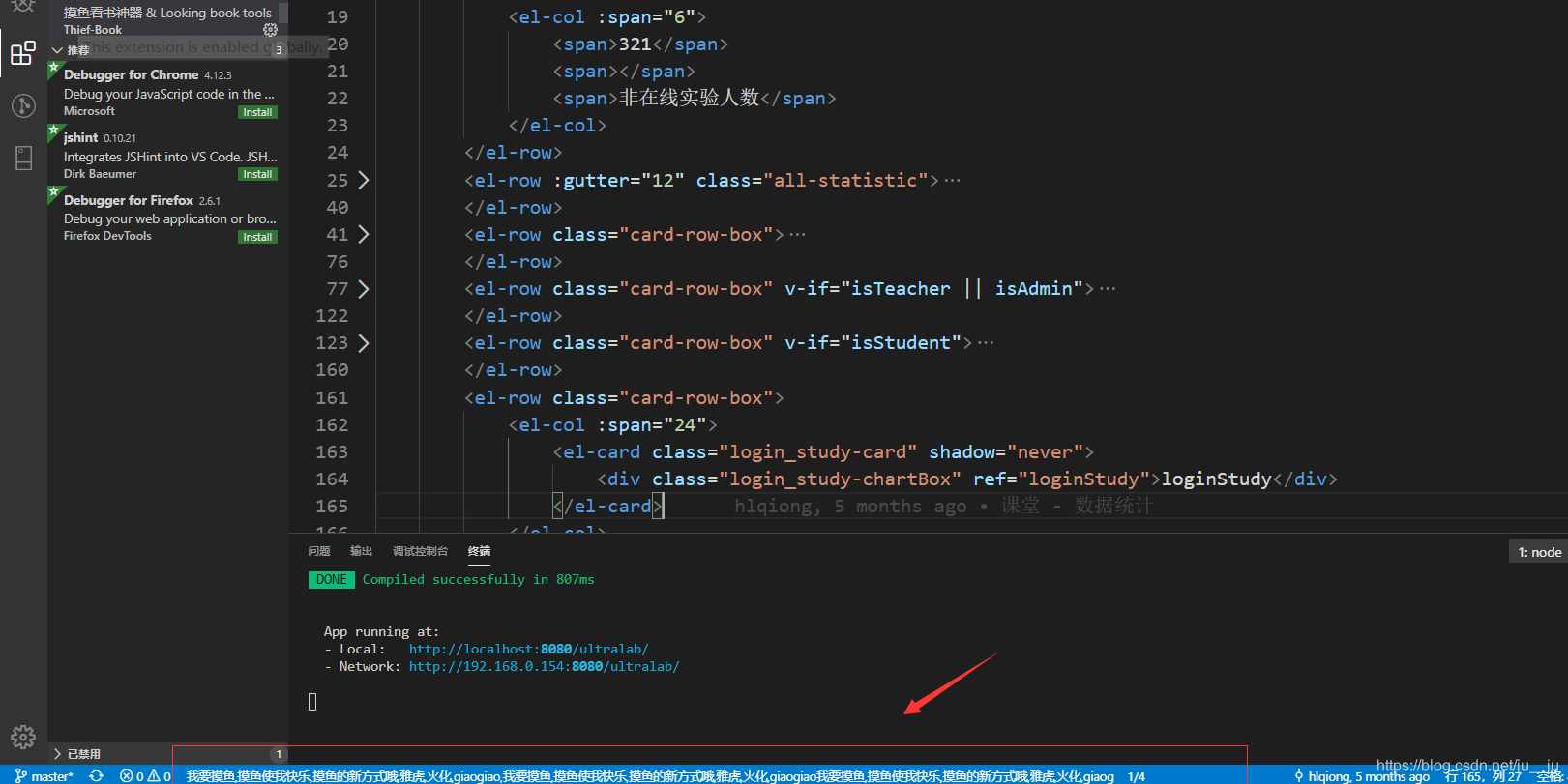1568x784 pixels.
Task: Click the terminal input cursor
Action: coord(312,702)
